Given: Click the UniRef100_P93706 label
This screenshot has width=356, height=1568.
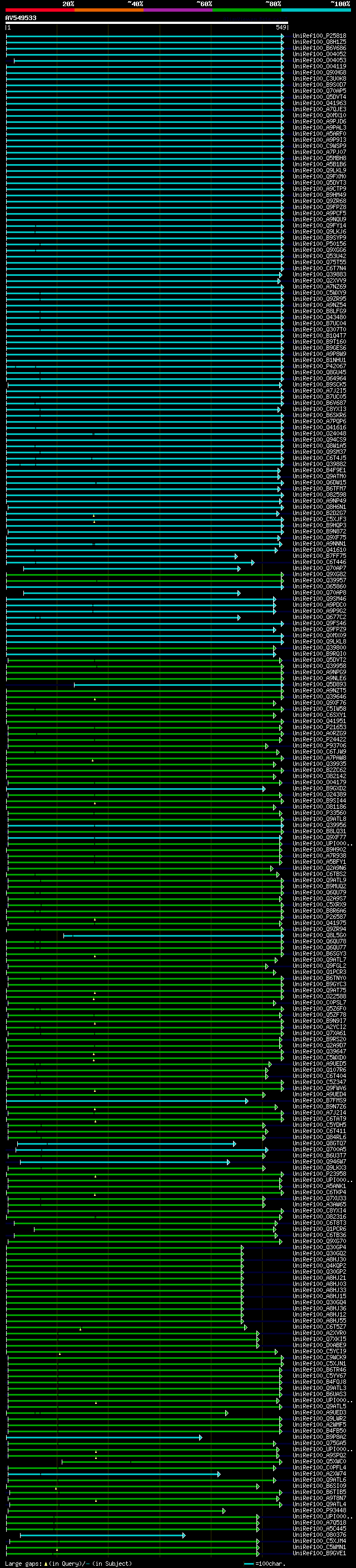Looking at the screenshot, I should (319, 746).
